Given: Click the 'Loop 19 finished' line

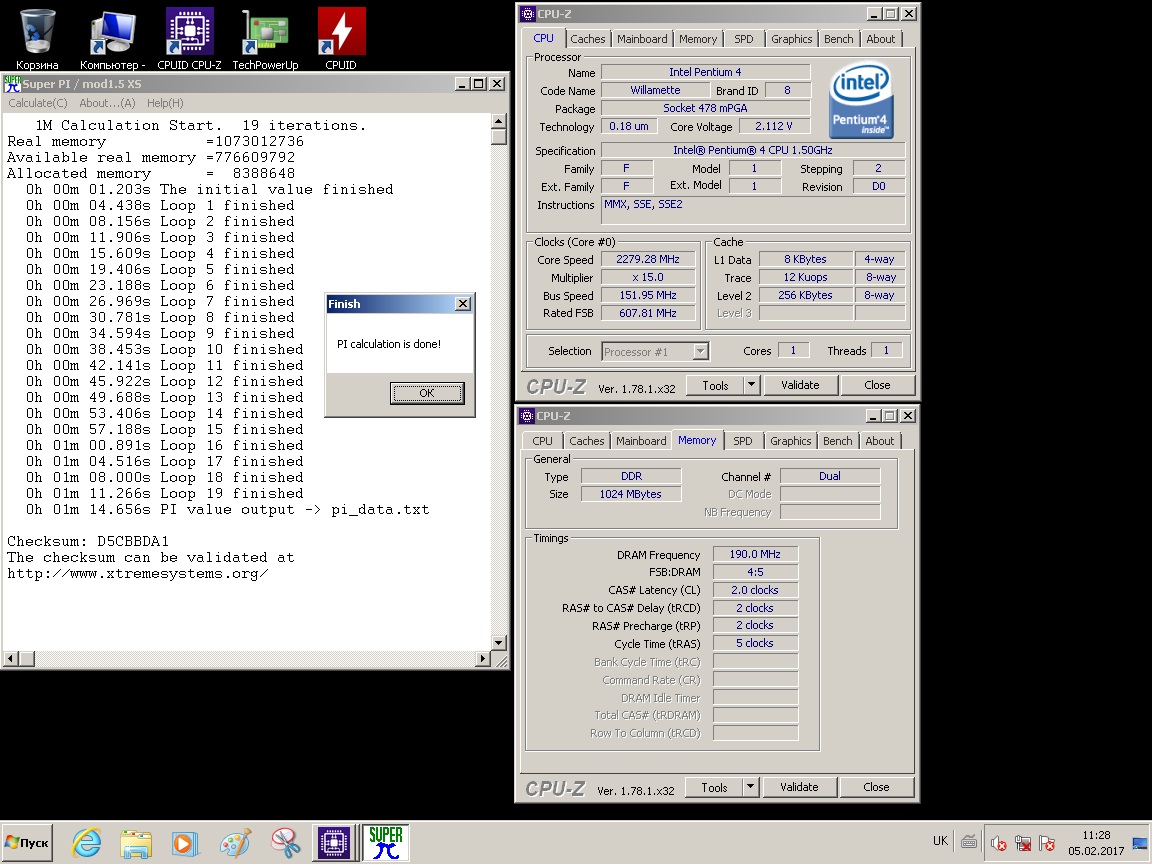Looking at the screenshot, I should [x=231, y=494].
